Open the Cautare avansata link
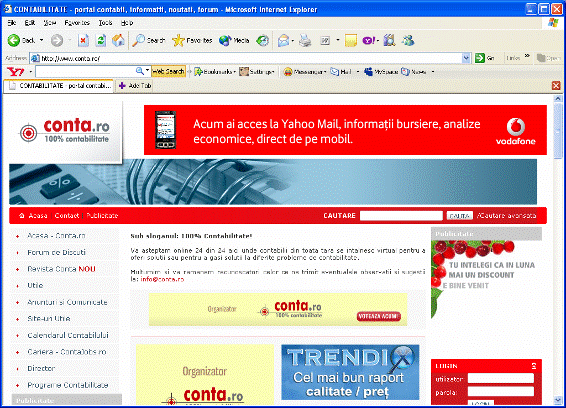566x408 pixels. [x=506, y=216]
